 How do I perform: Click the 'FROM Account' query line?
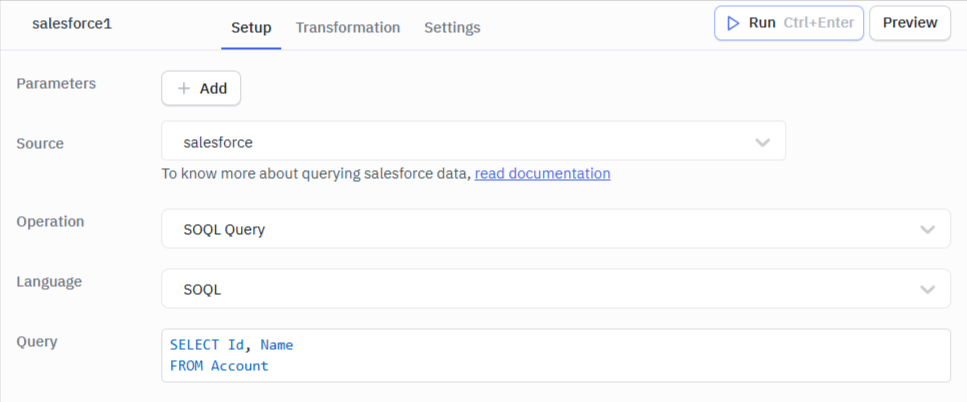click(x=220, y=366)
